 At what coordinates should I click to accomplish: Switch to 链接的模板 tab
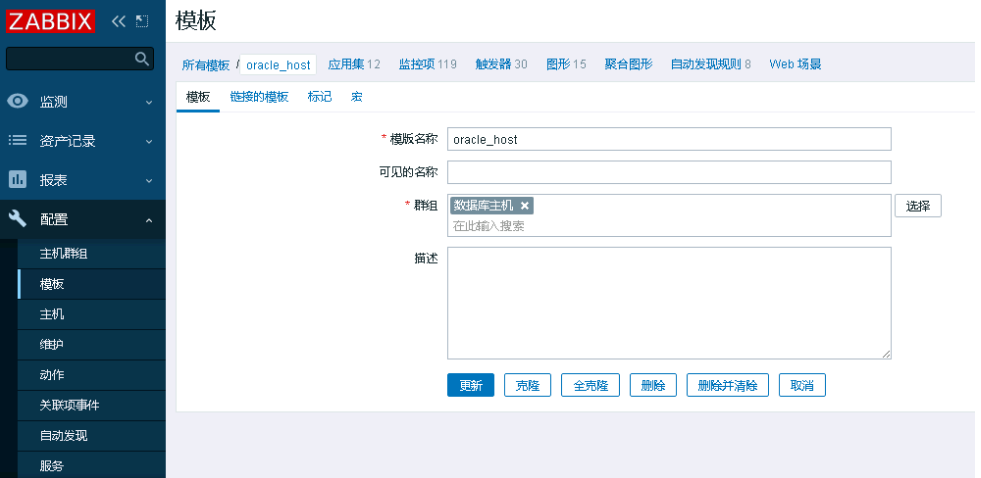[259, 97]
